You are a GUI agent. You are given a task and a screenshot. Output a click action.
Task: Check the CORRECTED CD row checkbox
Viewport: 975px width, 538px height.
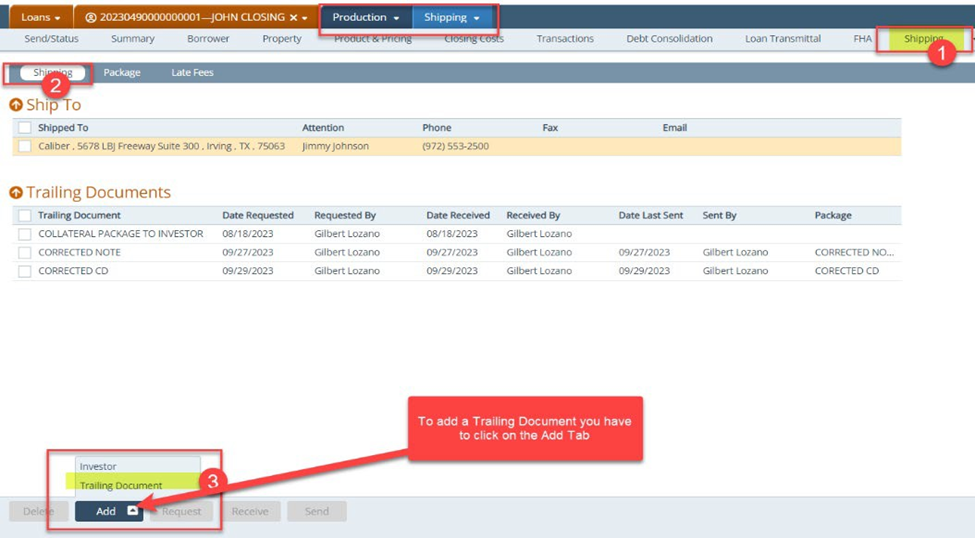24,271
